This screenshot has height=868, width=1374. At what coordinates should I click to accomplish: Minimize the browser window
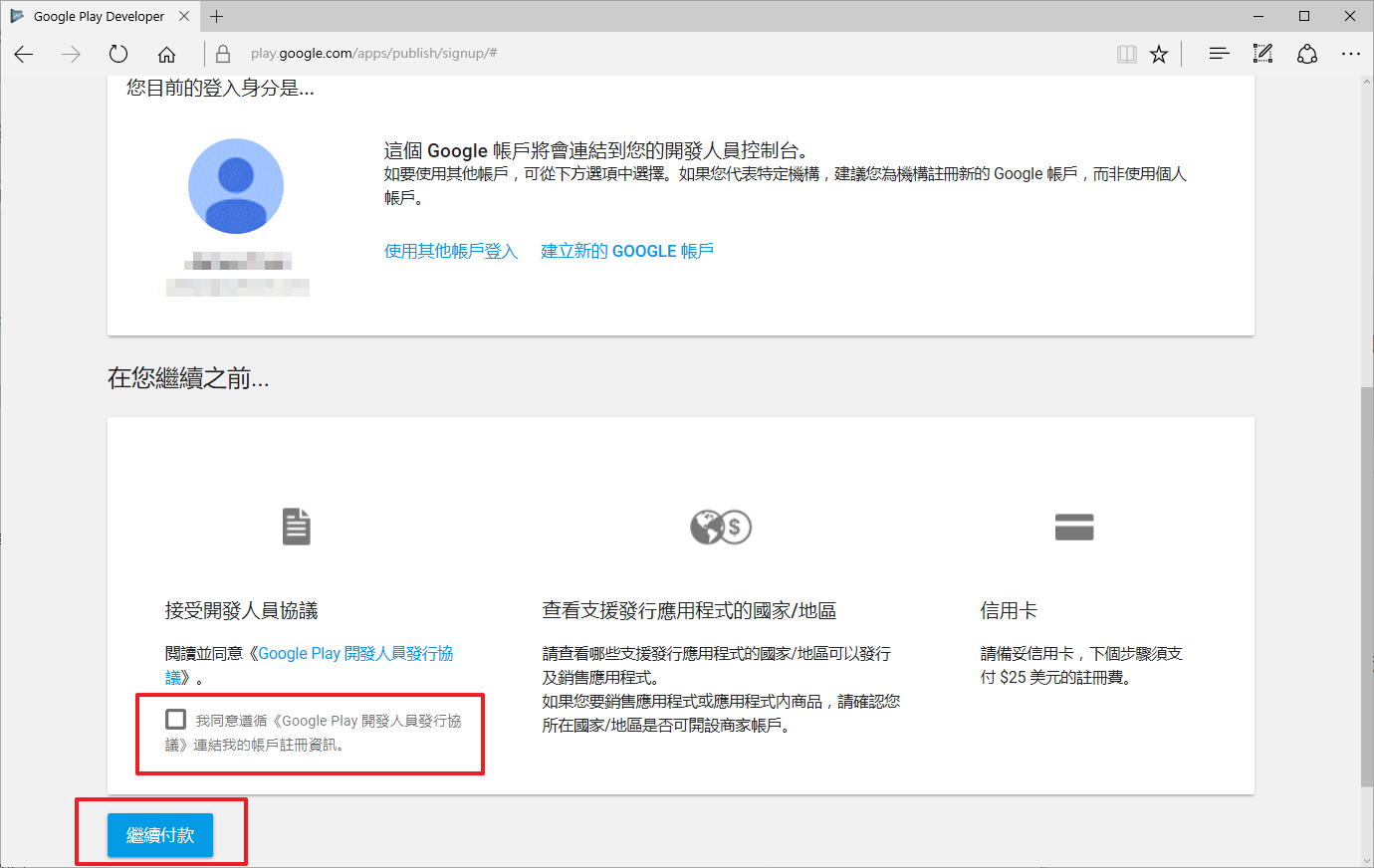(1259, 16)
